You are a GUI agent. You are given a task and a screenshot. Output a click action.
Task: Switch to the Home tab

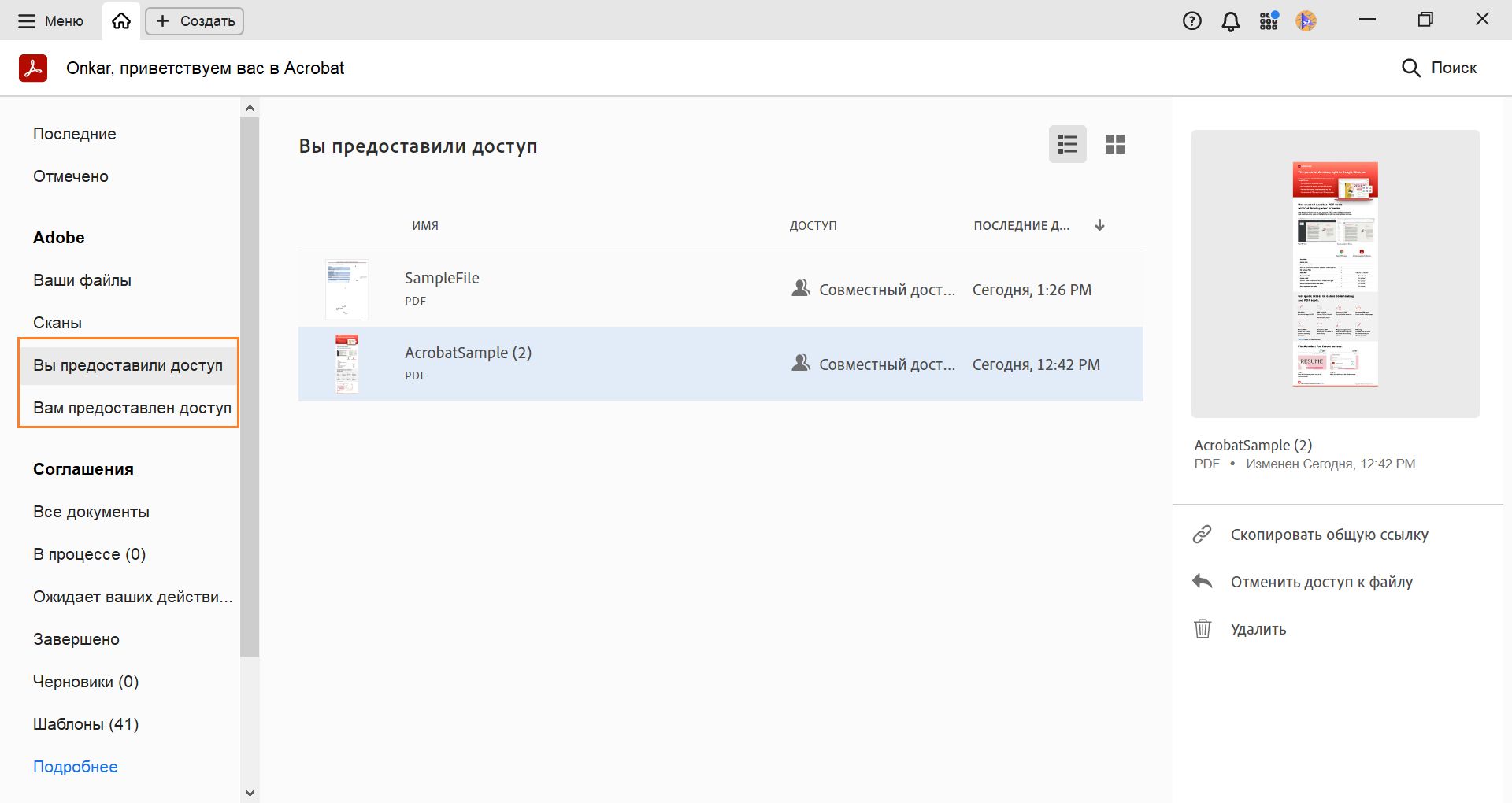pyautogui.click(x=120, y=20)
